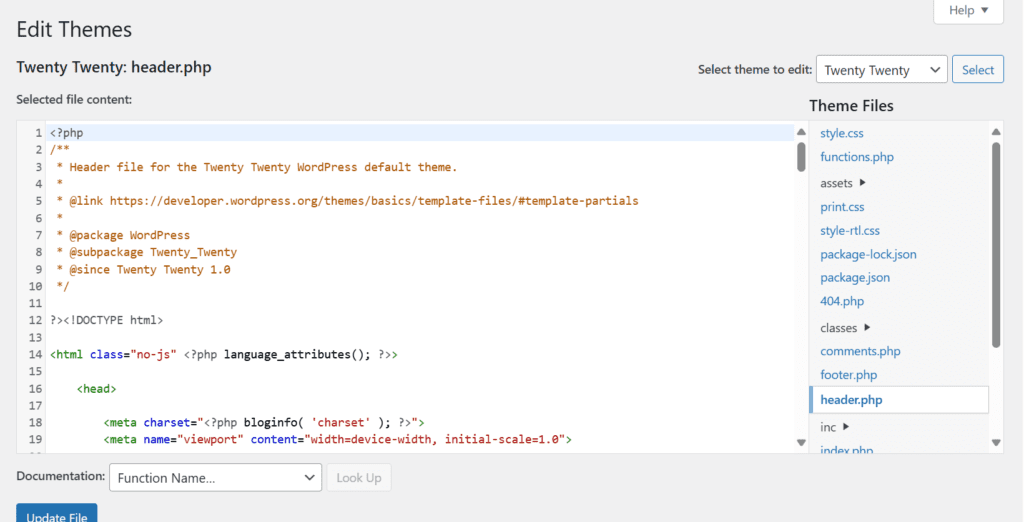Click the Update File button

click(x=57, y=514)
